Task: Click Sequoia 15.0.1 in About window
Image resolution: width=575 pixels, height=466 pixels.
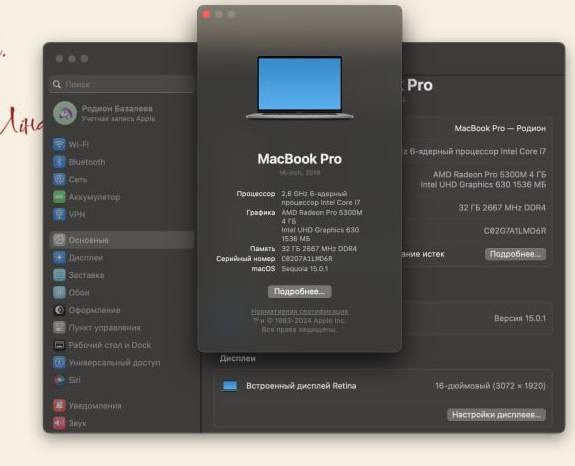Action: click(x=305, y=269)
